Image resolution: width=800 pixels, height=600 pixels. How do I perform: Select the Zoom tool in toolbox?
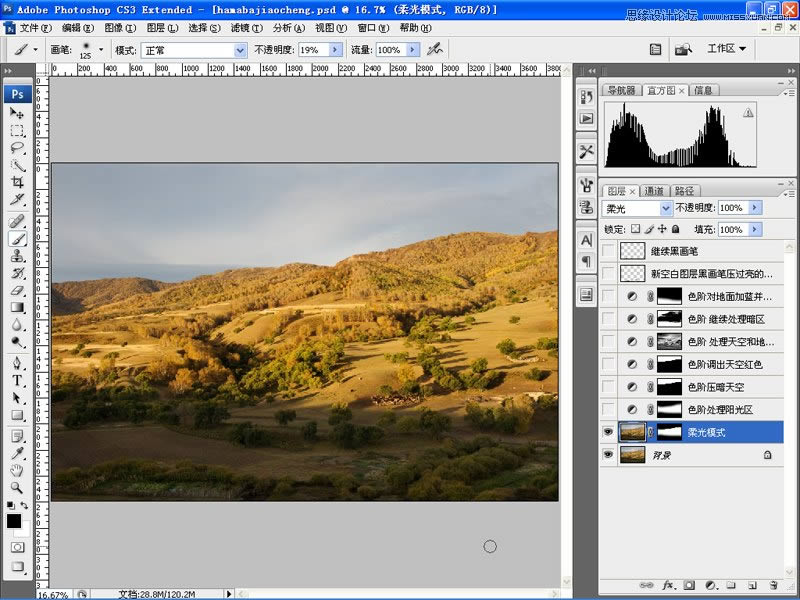pos(17,486)
